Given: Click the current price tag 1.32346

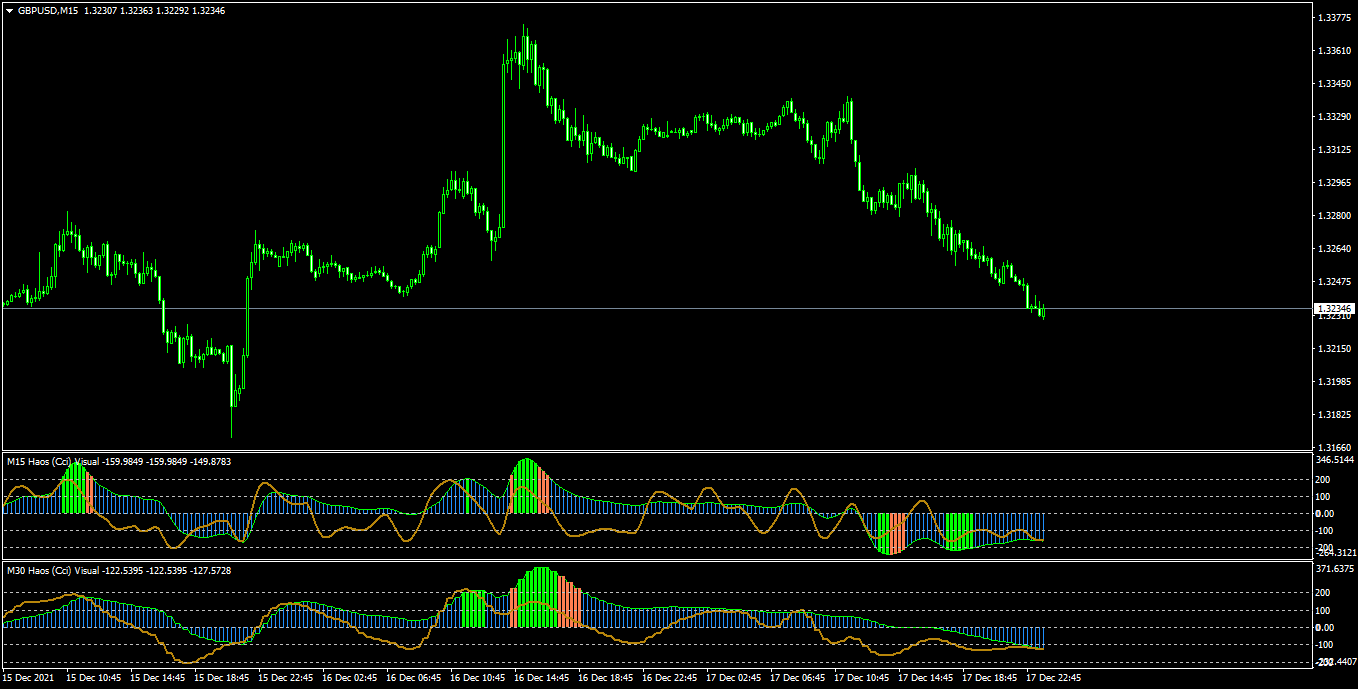Looking at the screenshot, I should point(1335,308).
